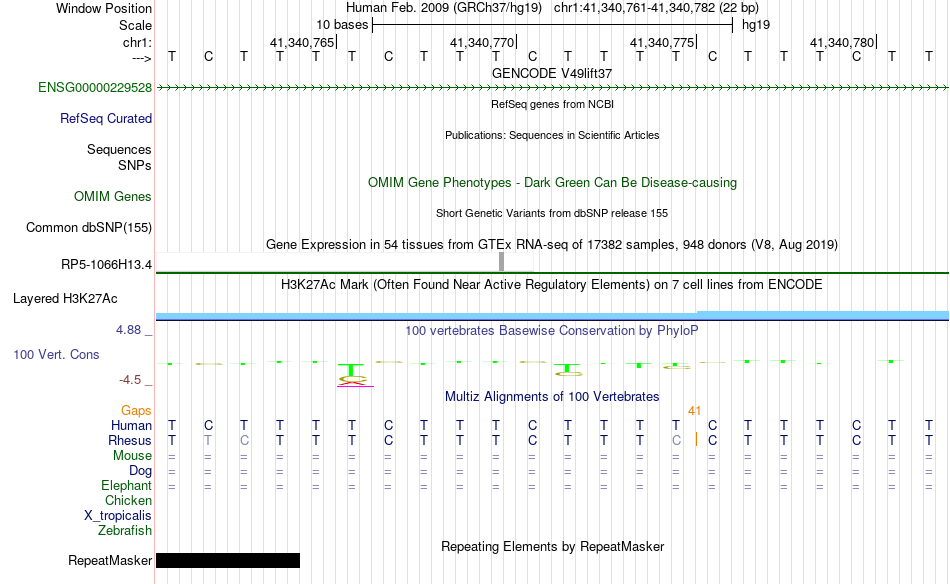
Task: Click the light blue H3K27Ac signal bar
Action: (x=553, y=316)
